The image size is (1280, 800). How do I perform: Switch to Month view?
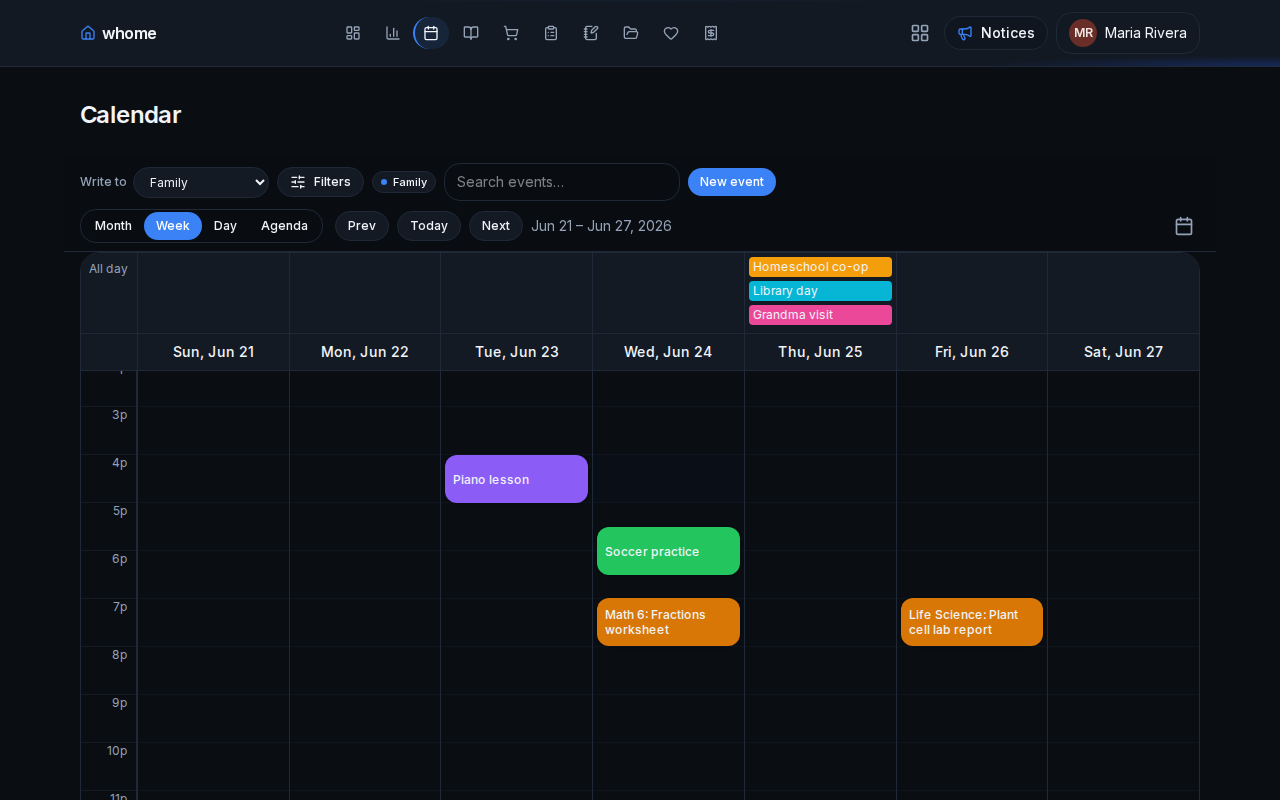pos(113,226)
